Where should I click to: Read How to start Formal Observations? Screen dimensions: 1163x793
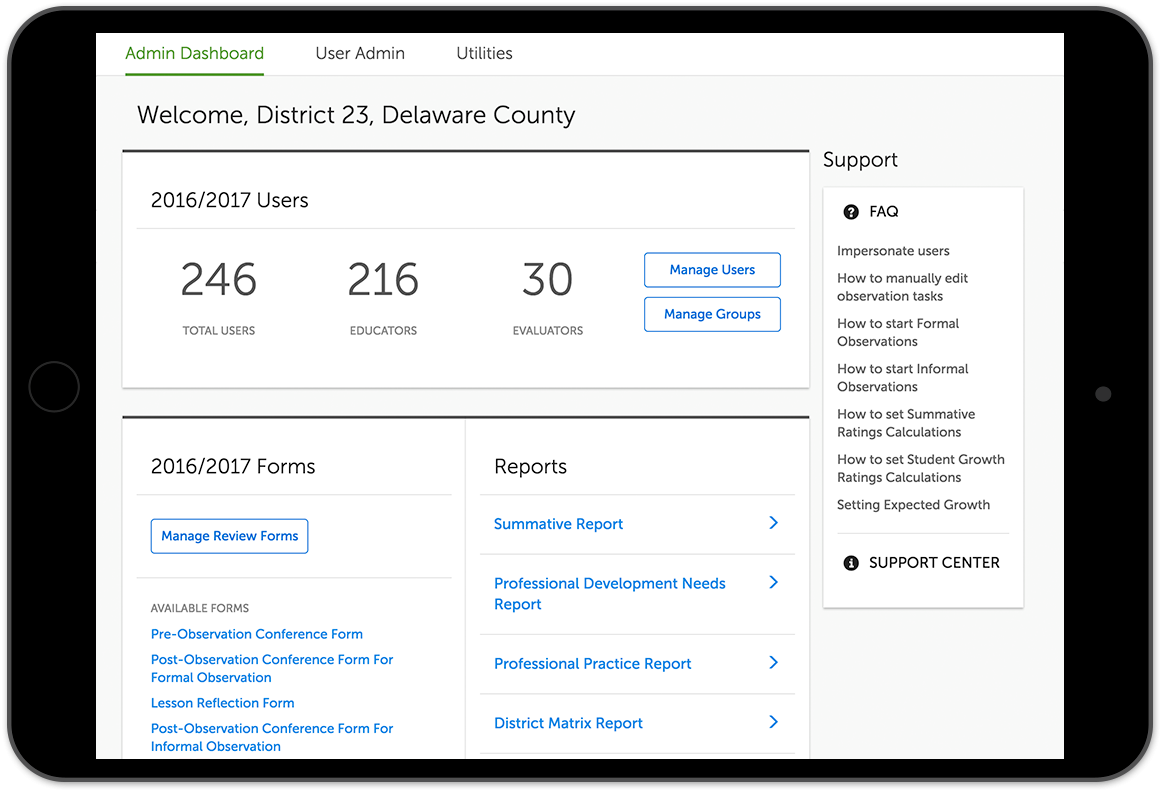[x=897, y=332]
